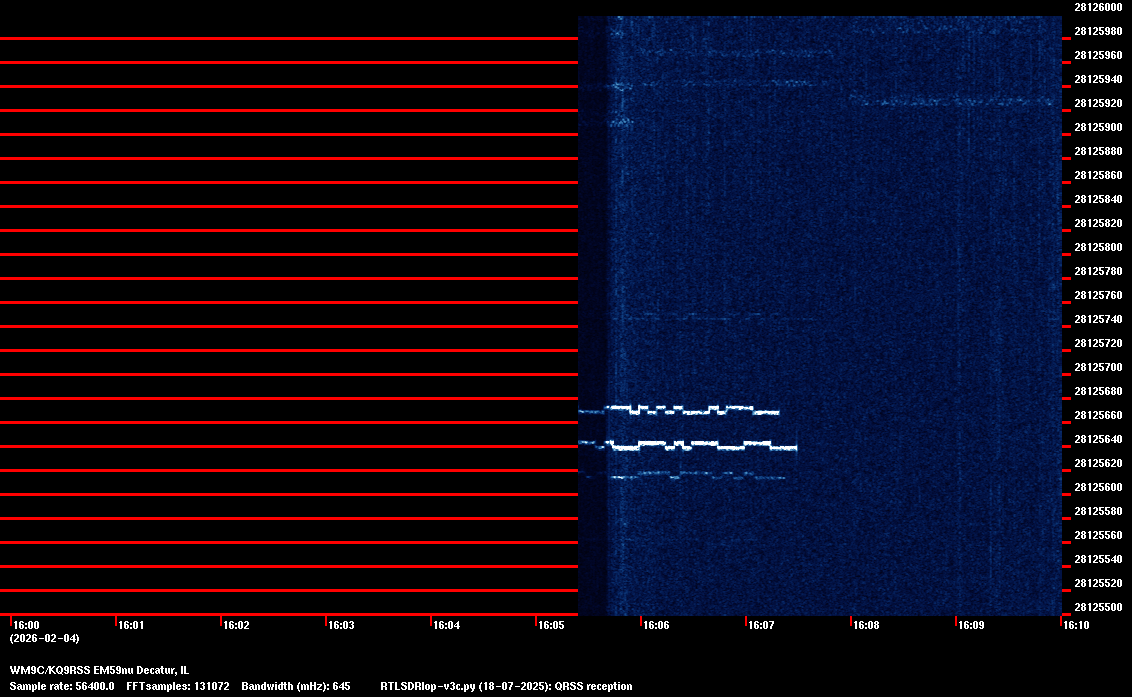Click the Sample rate 56400.0 text
This screenshot has width=1132, height=697.
[x=62, y=687]
